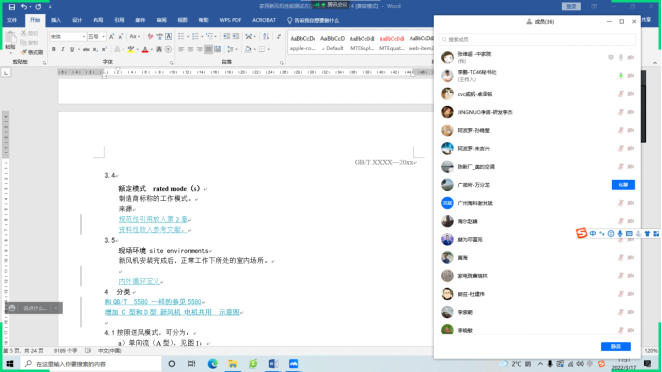
Task: Switch to the 插入 ribbon tab
Action: coord(56,20)
